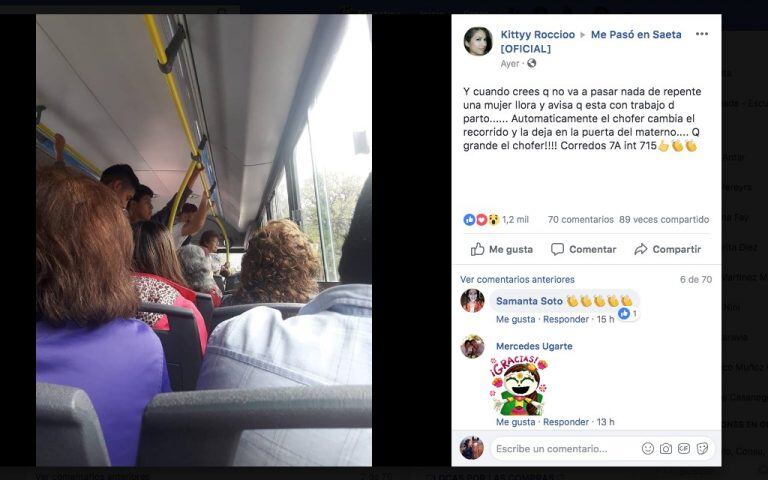Open the sticker picker in comment box
Image resolution: width=768 pixels, height=480 pixels.
pos(702,448)
